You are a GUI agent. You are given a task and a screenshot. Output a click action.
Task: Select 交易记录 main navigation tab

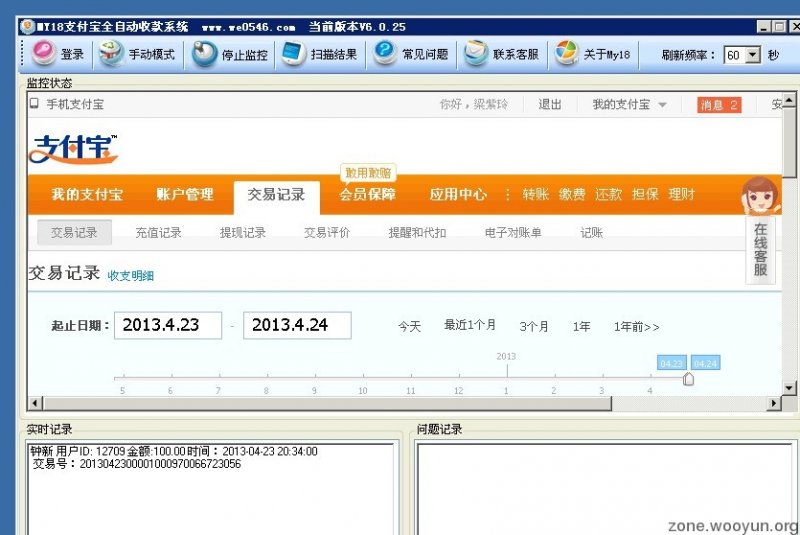tap(277, 195)
